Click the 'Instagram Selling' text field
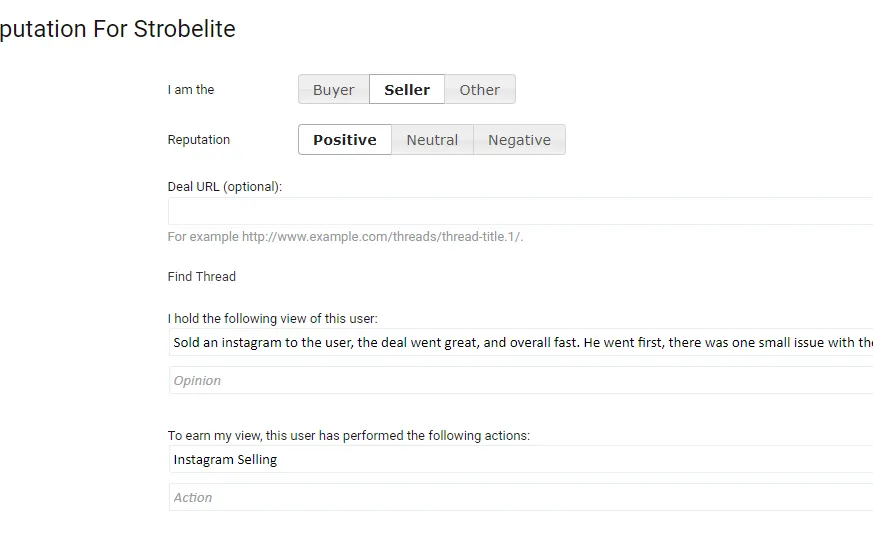The height and width of the screenshot is (544, 873). point(520,460)
